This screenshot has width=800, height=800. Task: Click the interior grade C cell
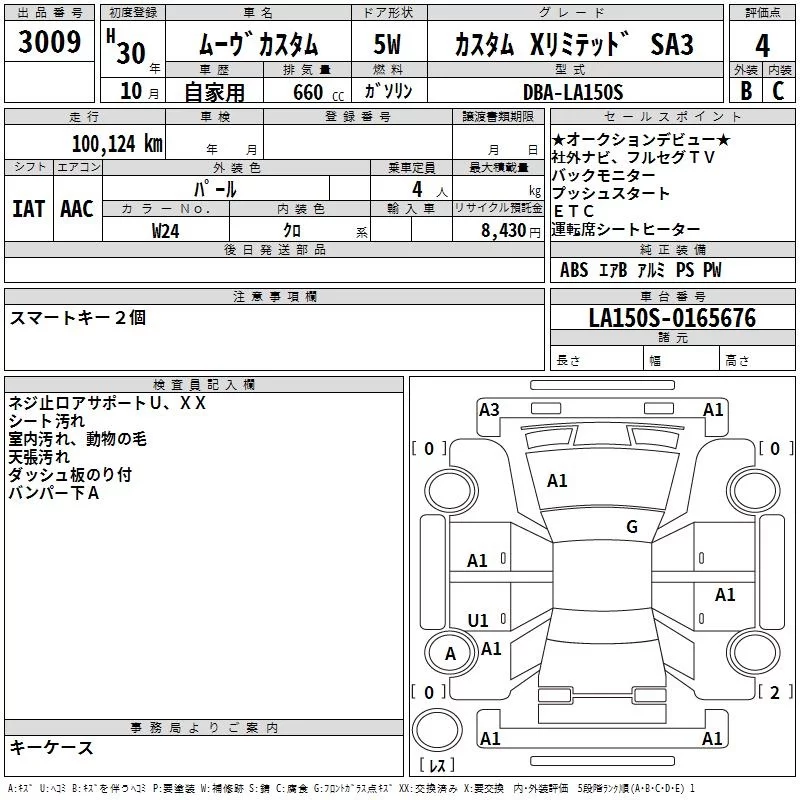pyautogui.click(x=778, y=91)
